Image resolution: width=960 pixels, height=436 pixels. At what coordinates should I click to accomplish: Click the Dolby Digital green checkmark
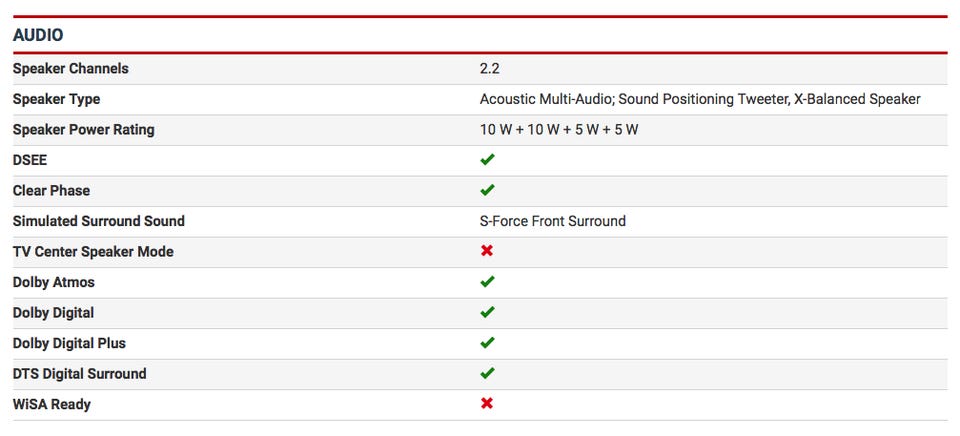point(487,312)
